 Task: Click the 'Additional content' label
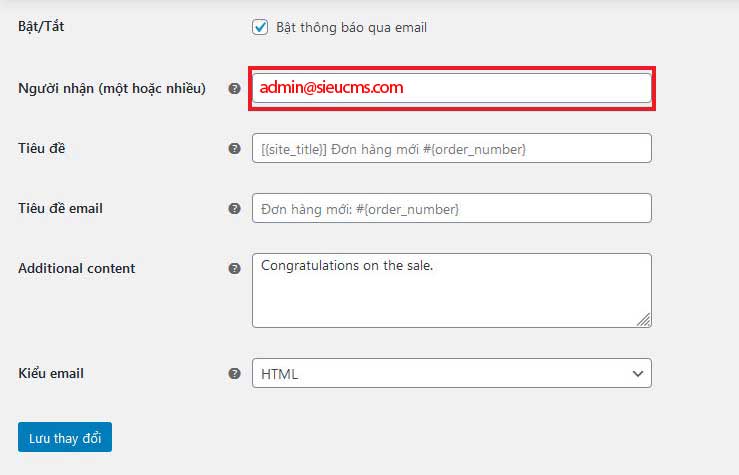[76, 268]
